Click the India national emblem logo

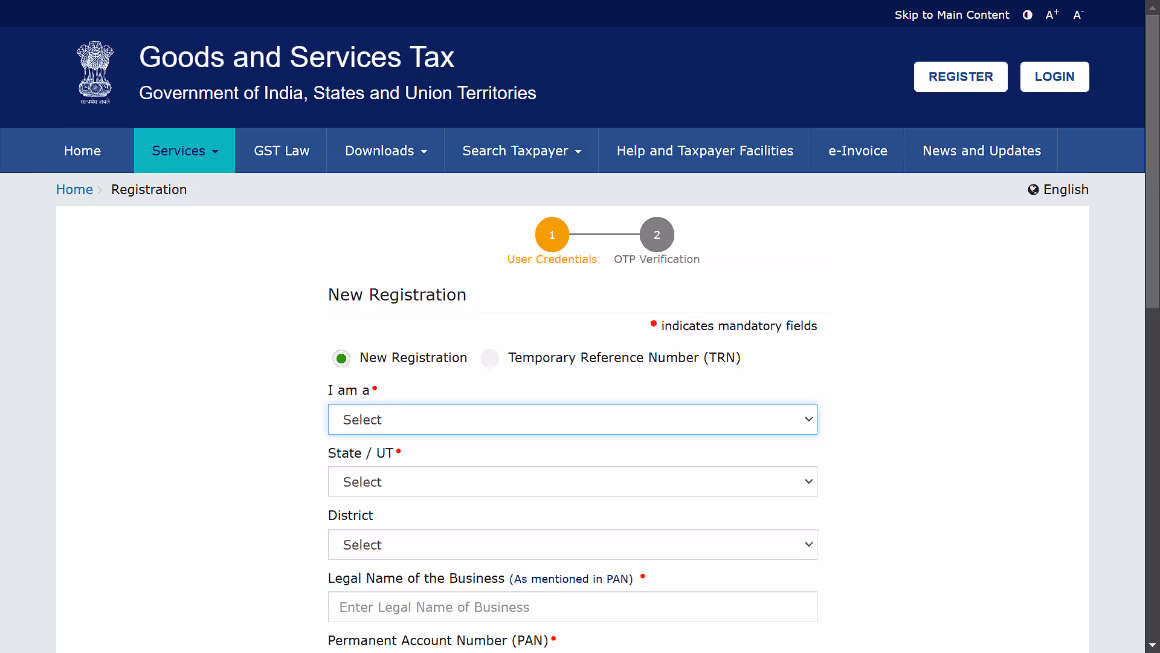95,72
